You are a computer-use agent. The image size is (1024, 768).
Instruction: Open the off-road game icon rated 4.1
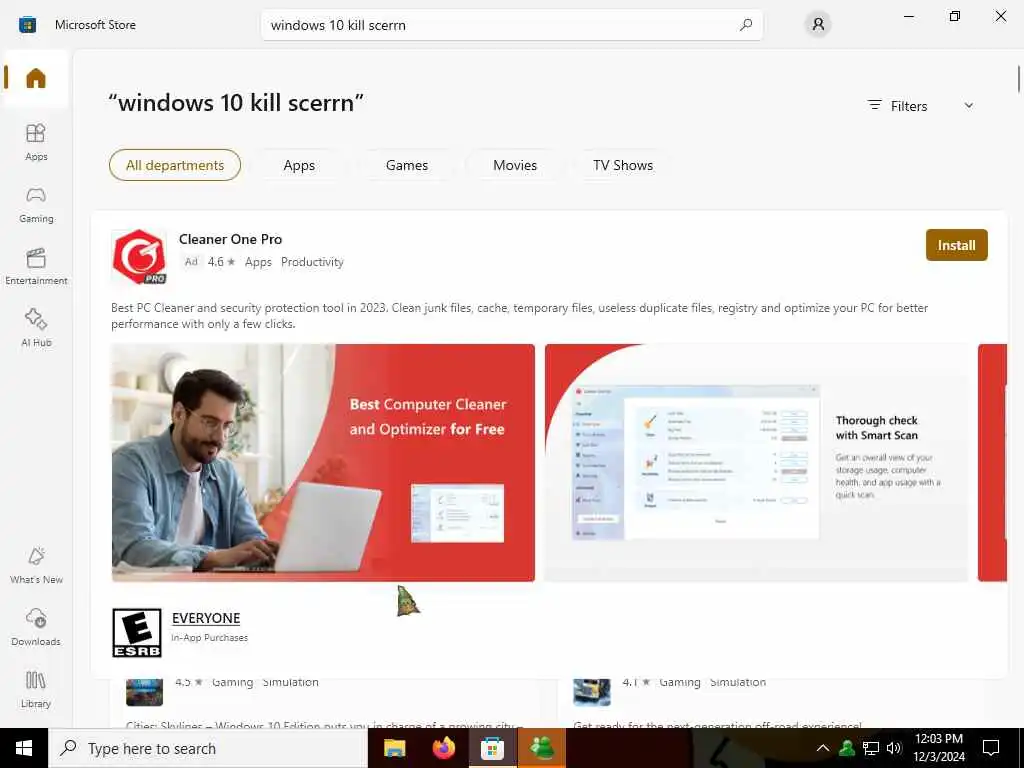pyautogui.click(x=592, y=692)
